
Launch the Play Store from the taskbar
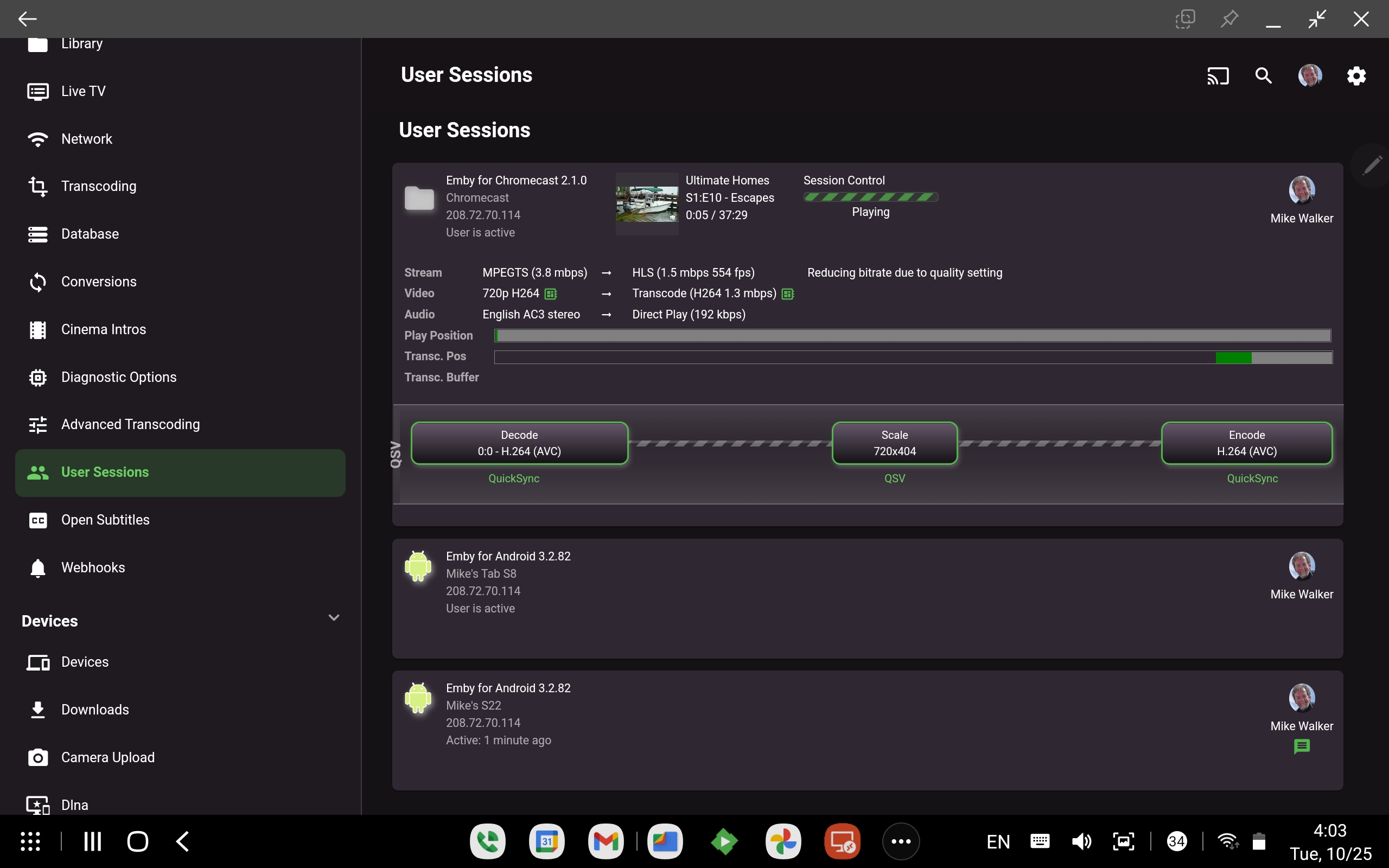724,841
